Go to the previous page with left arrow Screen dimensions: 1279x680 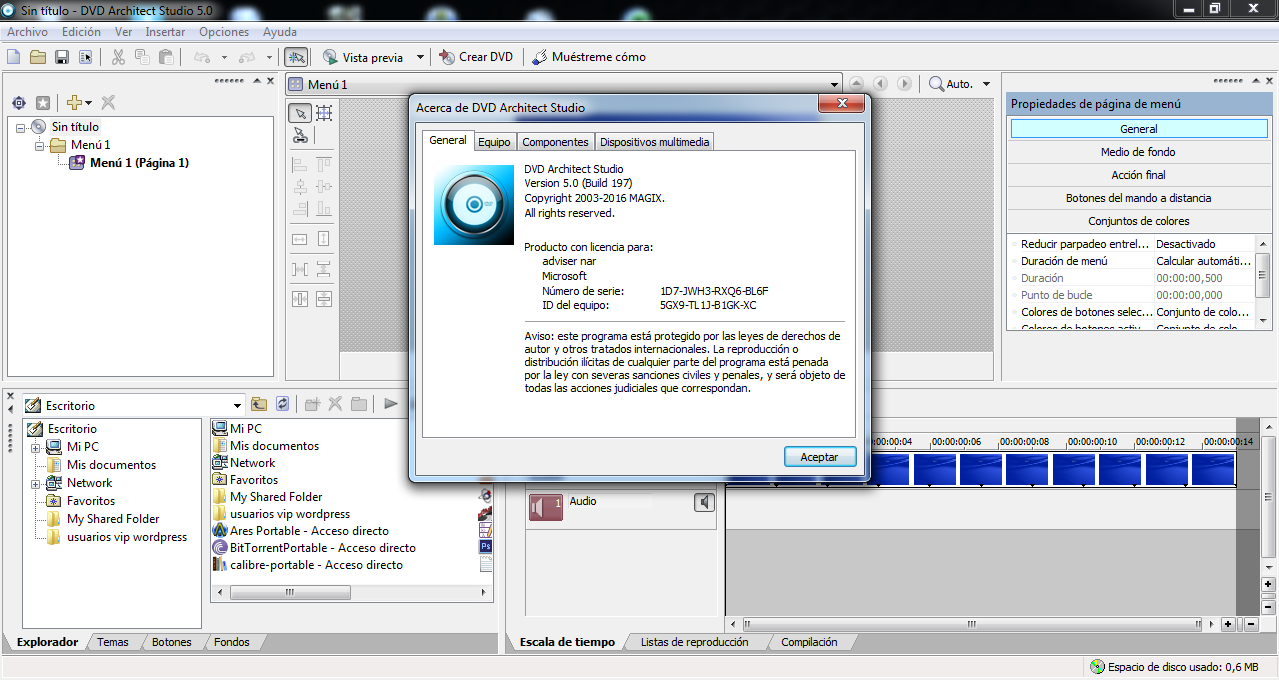(880, 84)
